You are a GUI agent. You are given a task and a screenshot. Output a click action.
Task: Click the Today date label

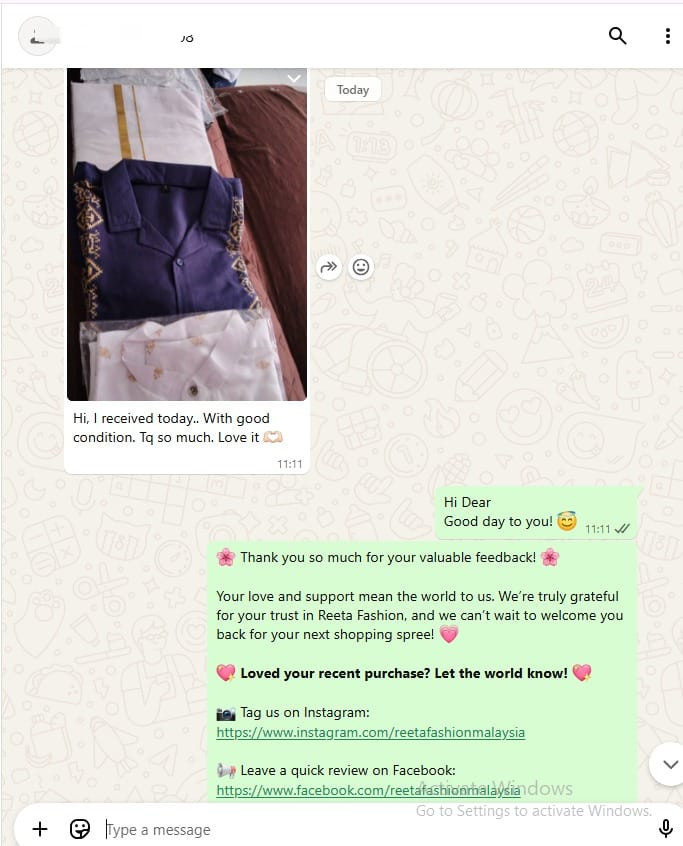[x=353, y=90]
